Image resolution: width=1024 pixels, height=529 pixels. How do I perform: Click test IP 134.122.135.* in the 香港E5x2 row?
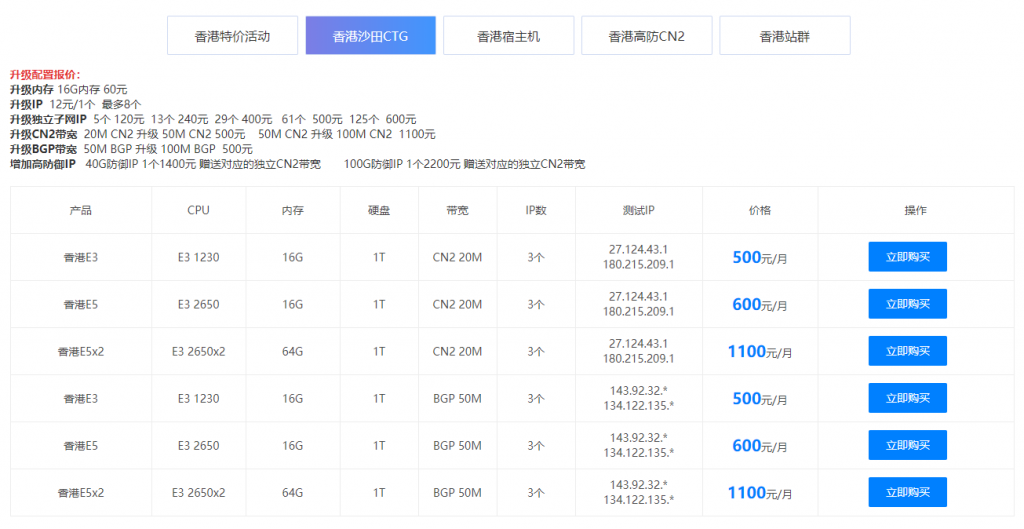point(639,500)
